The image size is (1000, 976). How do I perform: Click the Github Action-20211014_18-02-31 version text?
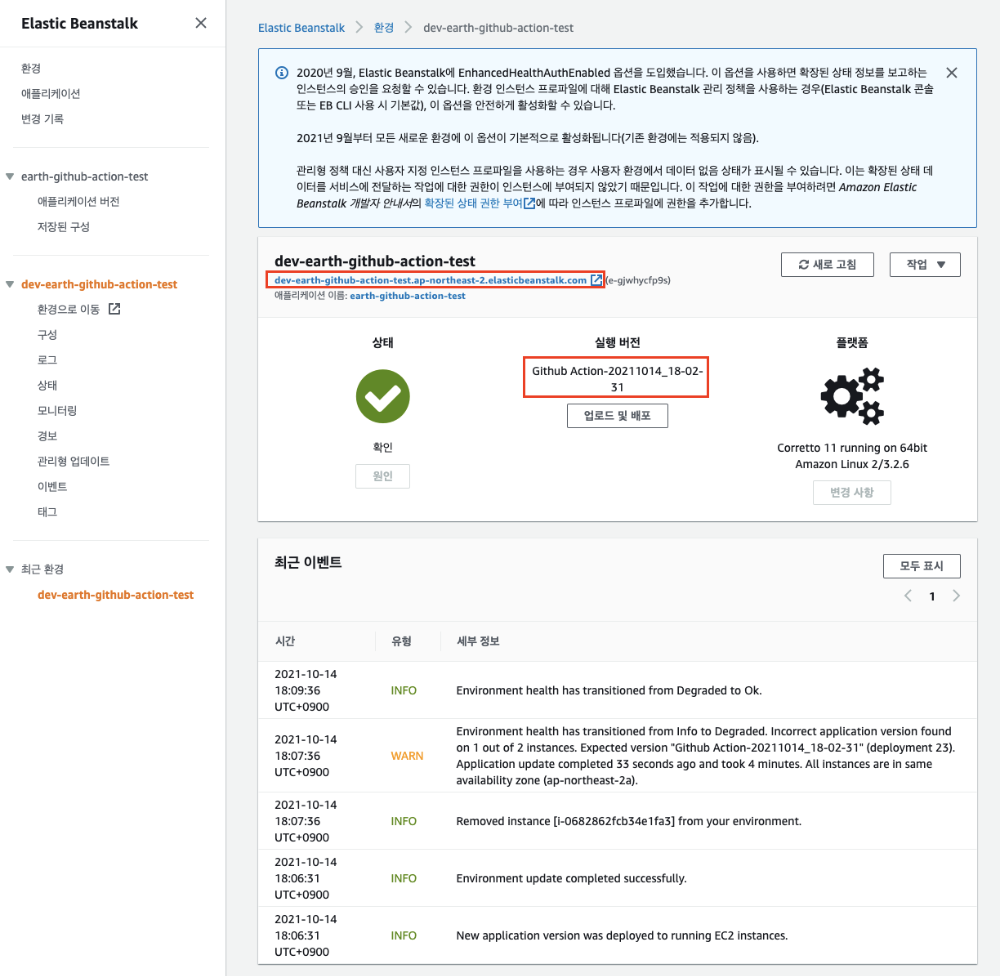pos(617,379)
